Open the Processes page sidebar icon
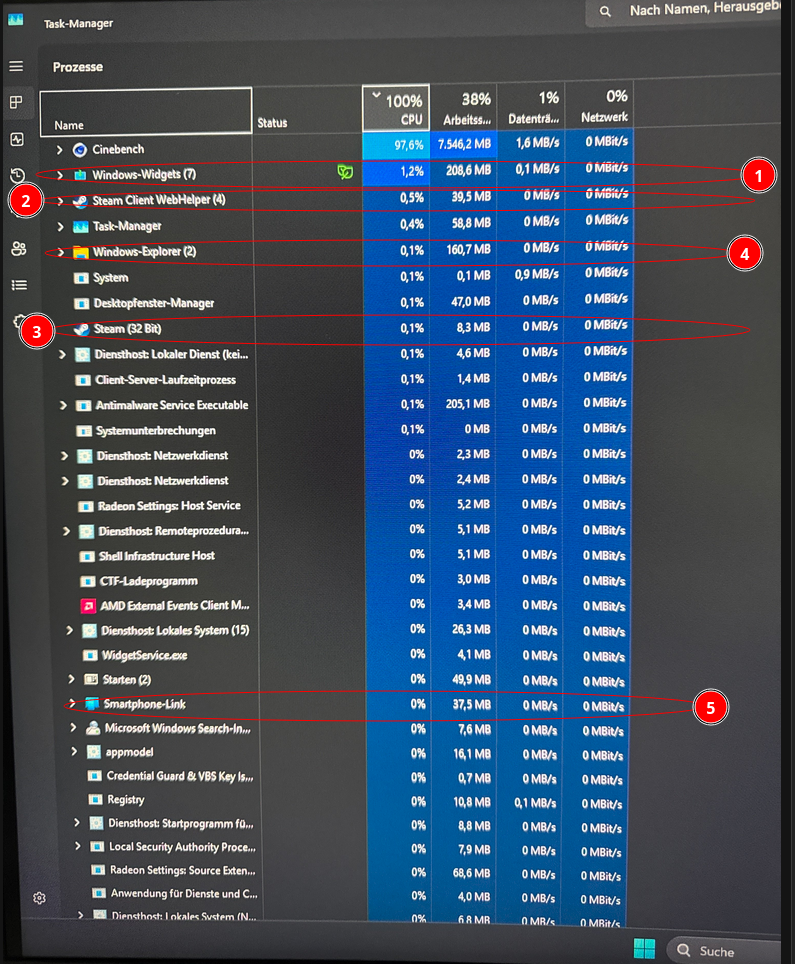 tap(17, 102)
